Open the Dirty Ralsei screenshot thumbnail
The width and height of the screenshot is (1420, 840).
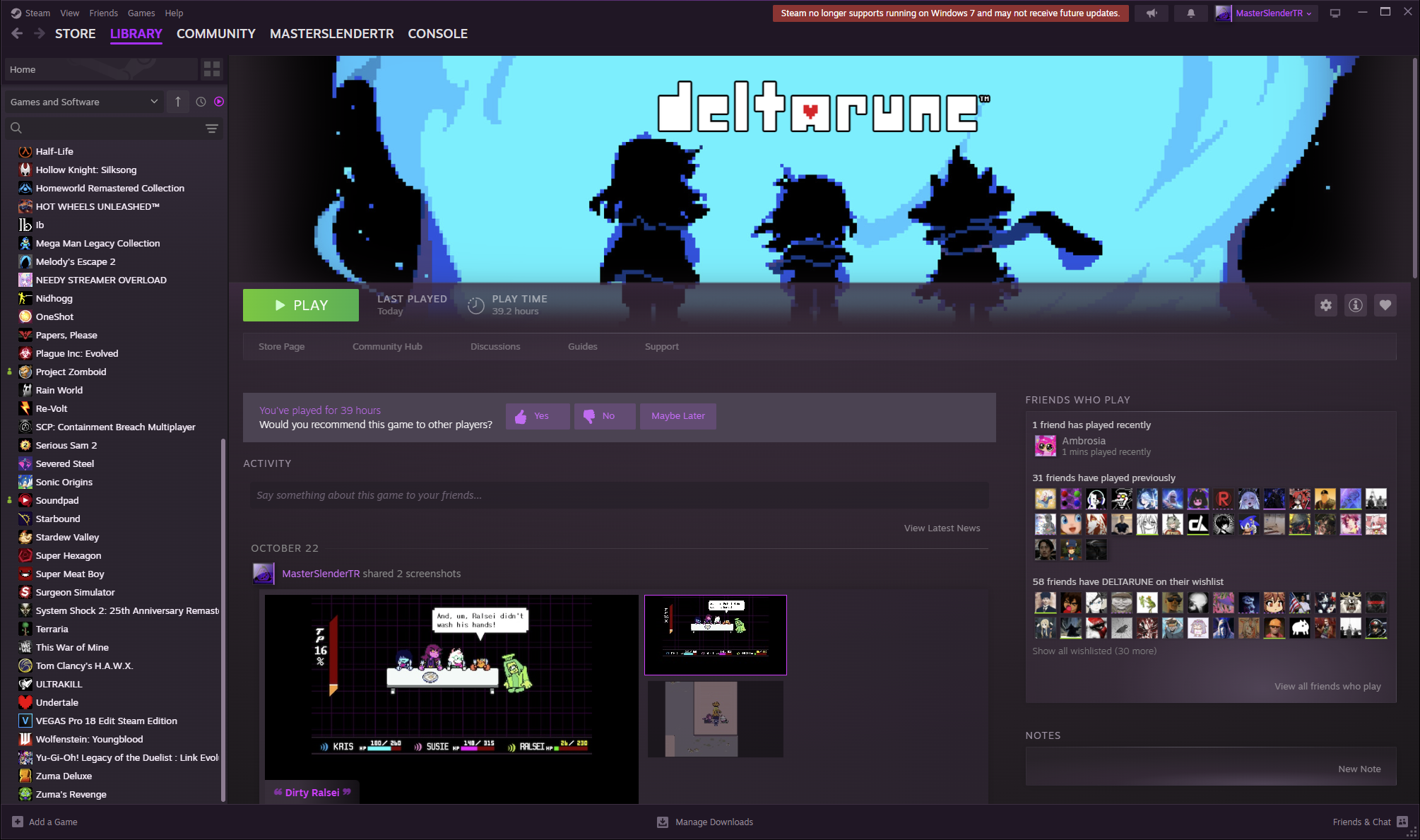pyautogui.click(x=451, y=698)
